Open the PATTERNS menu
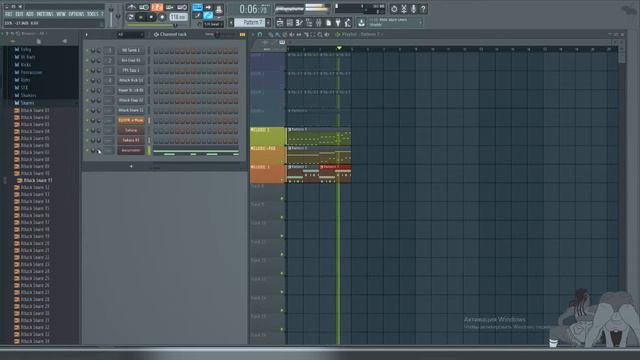The image size is (640, 360). pos(45,14)
